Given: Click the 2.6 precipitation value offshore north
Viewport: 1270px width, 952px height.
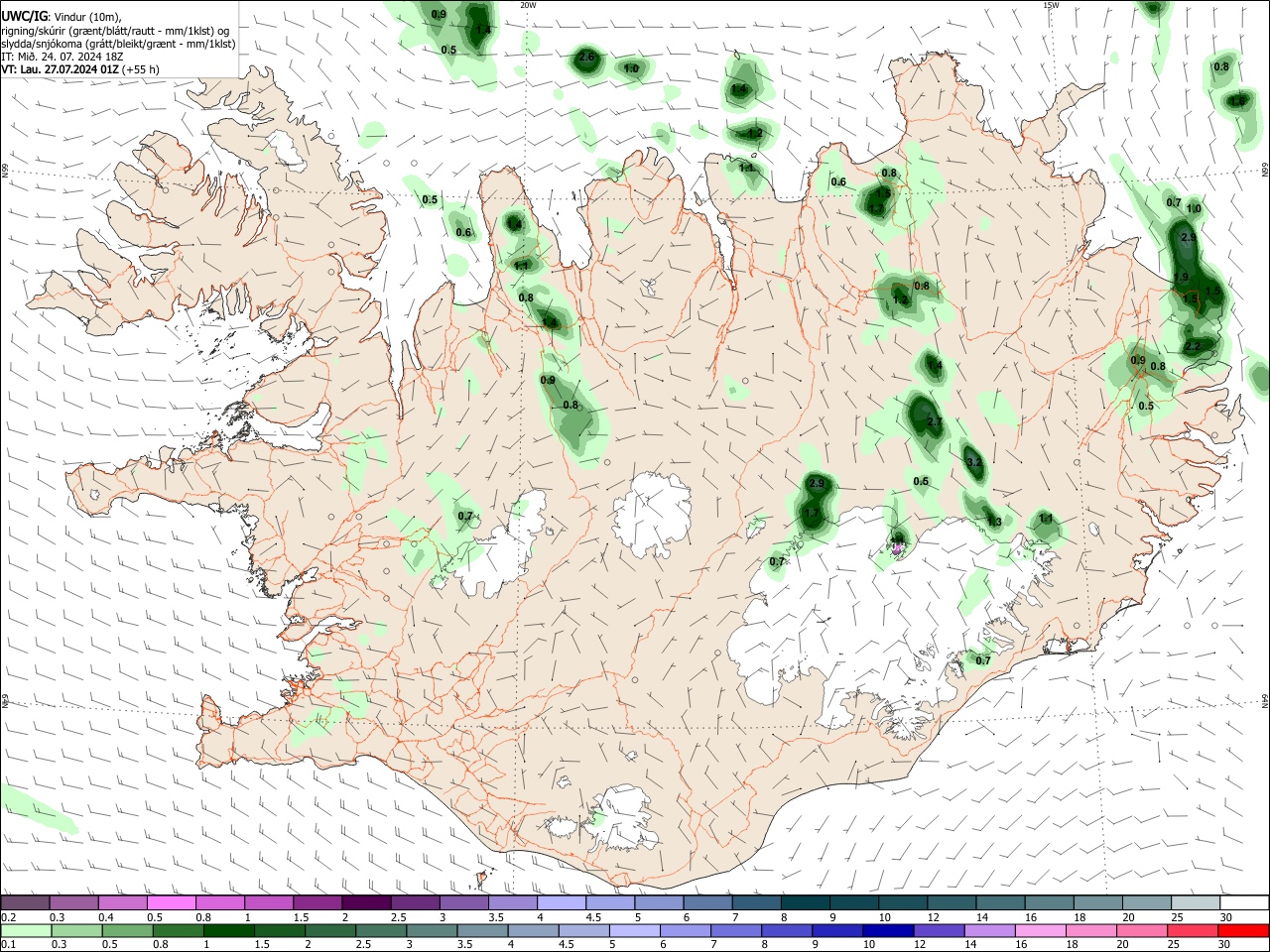Looking at the screenshot, I should coord(586,58).
